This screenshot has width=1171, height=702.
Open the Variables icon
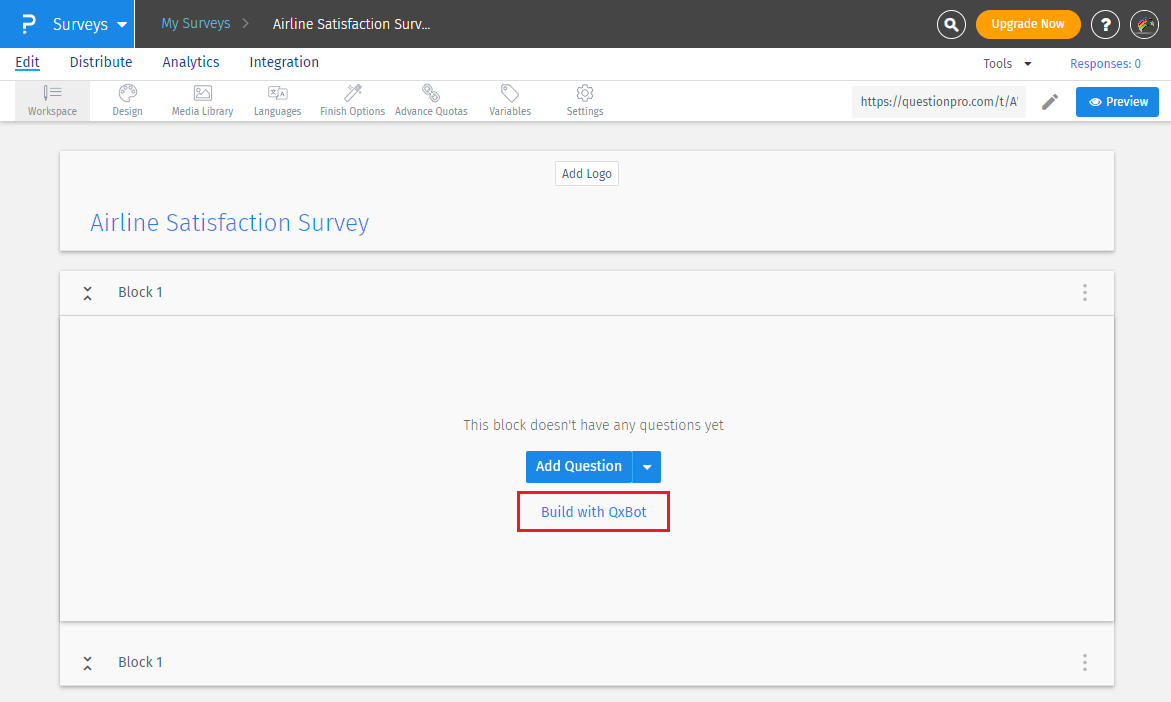[x=509, y=99]
